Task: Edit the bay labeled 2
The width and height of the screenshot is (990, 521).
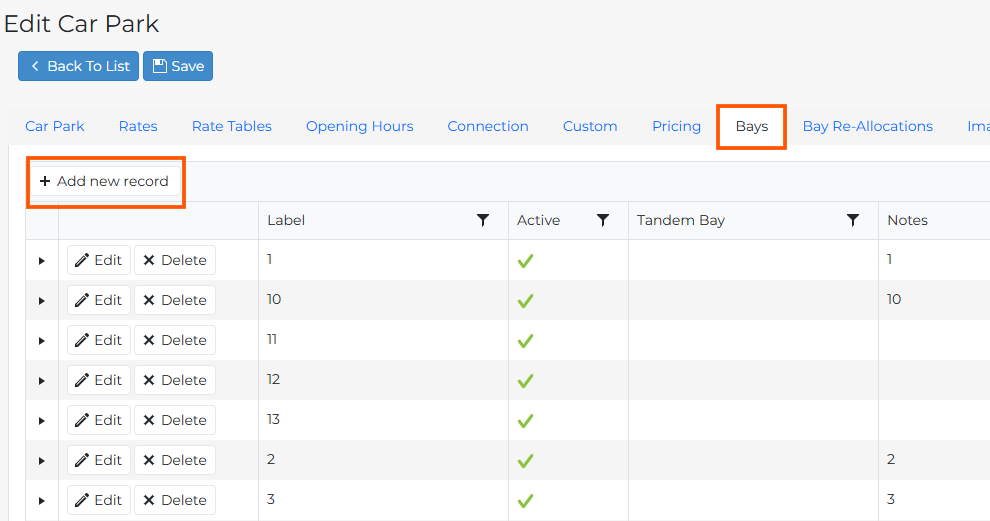Action: pos(99,460)
